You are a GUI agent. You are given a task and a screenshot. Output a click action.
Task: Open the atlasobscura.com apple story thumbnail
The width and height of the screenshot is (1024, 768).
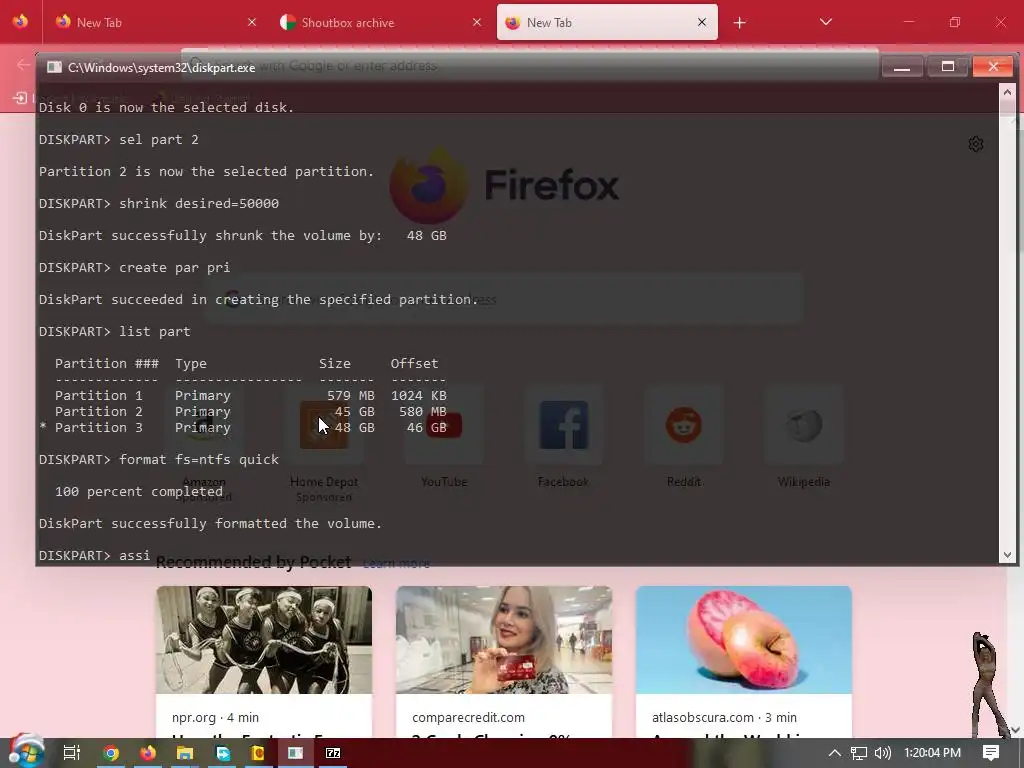click(x=744, y=640)
